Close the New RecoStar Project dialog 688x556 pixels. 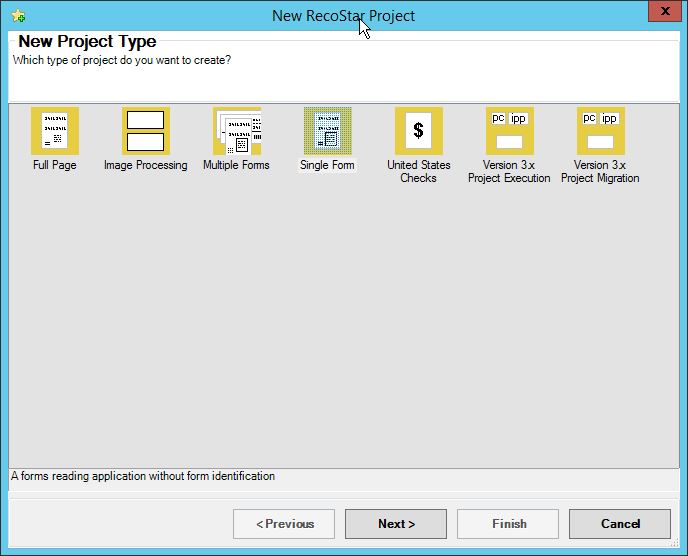(665, 11)
